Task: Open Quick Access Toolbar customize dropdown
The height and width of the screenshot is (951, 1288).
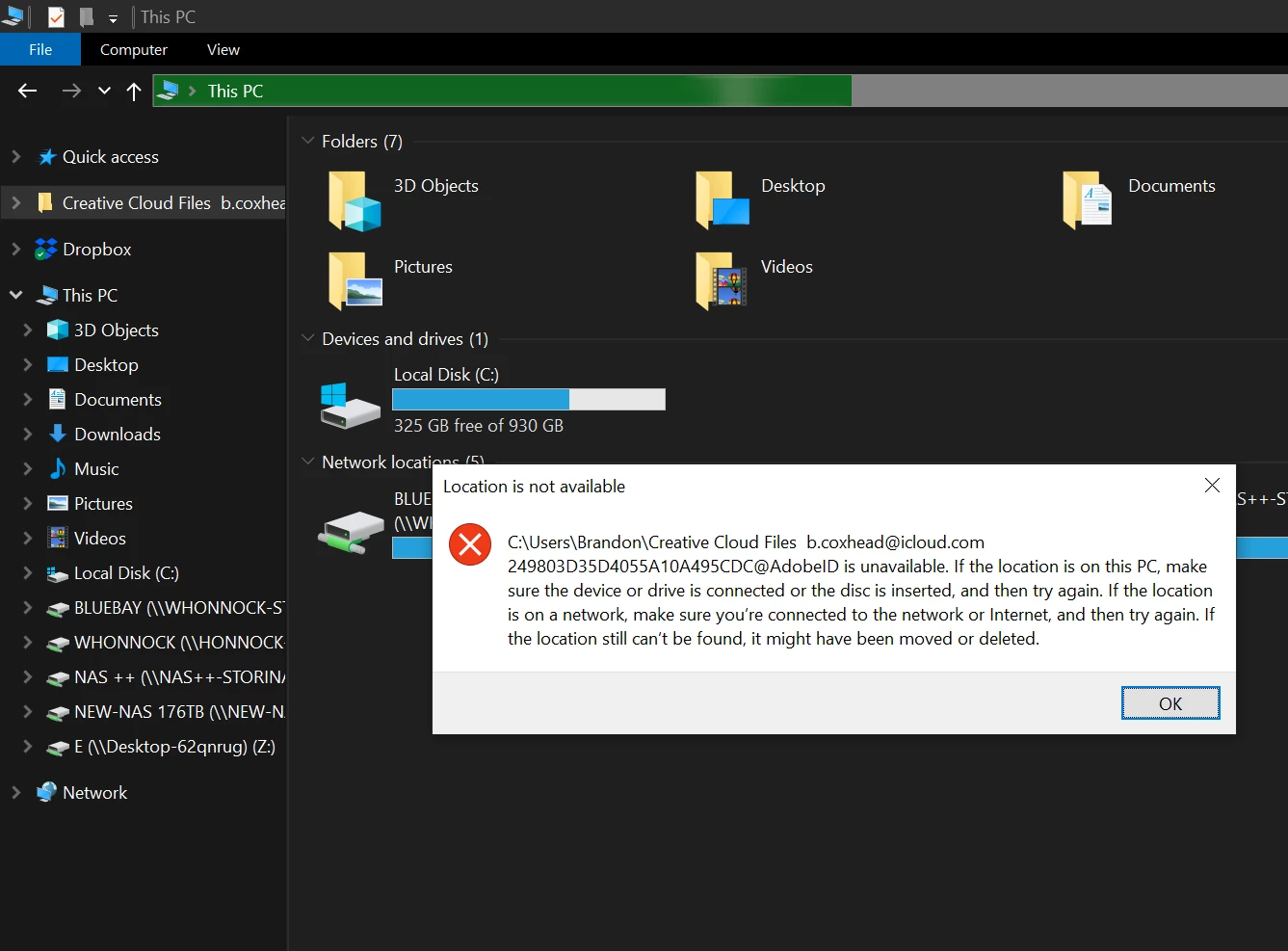Action: [x=113, y=18]
